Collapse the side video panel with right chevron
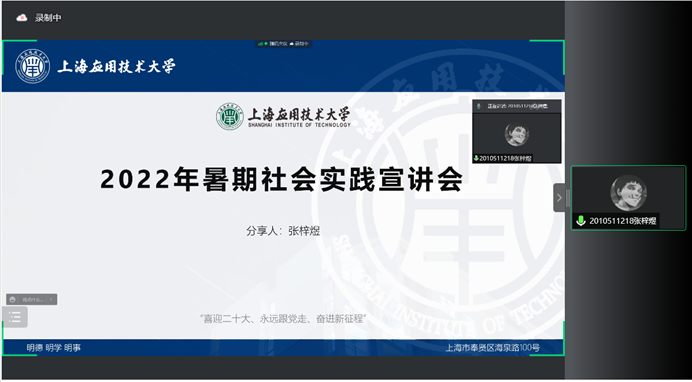This screenshot has height=382, width=692. pos(559,198)
